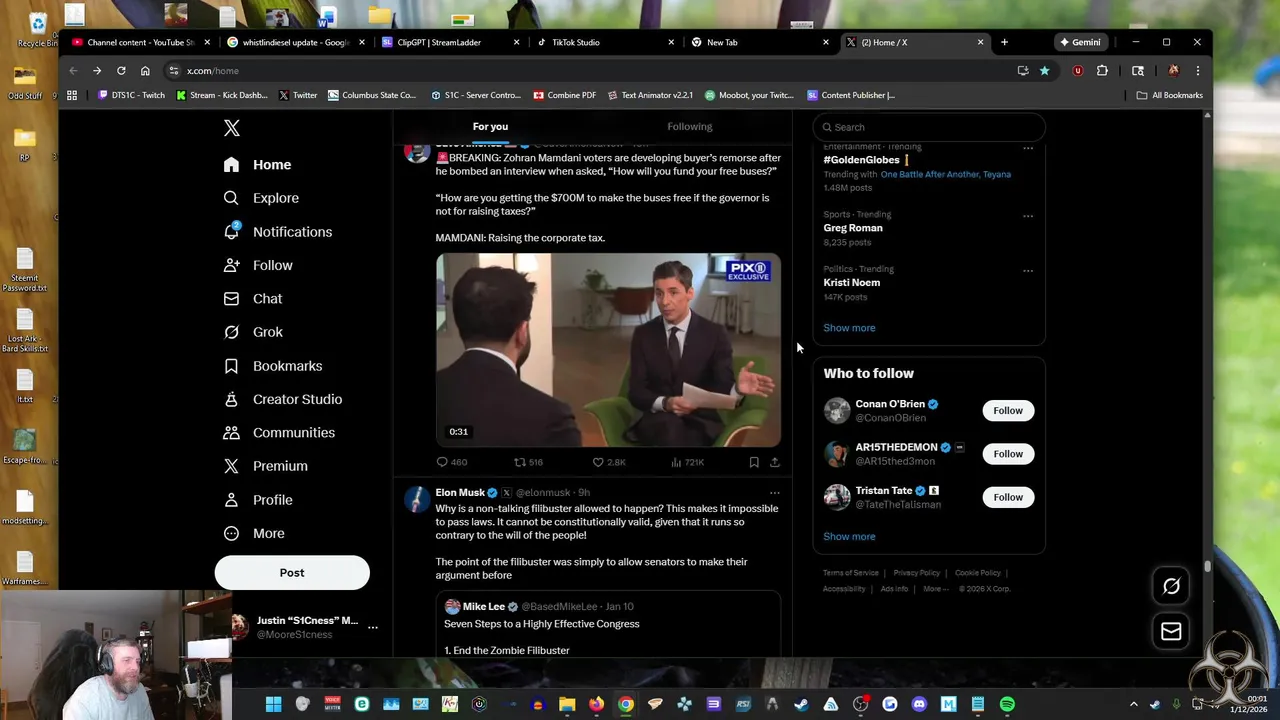Switch to TikTok Studio tab
1280x720 pixels.
click(x=605, y=42)
